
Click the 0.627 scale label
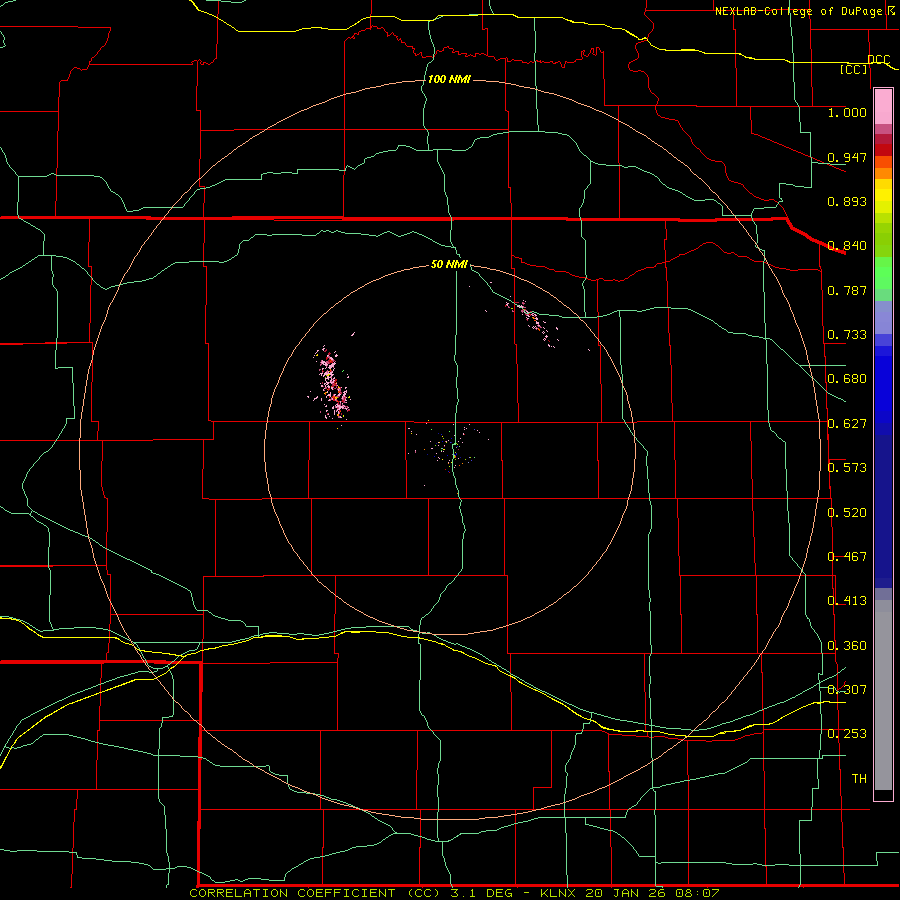pyautogui.click(x=847, y=424)
